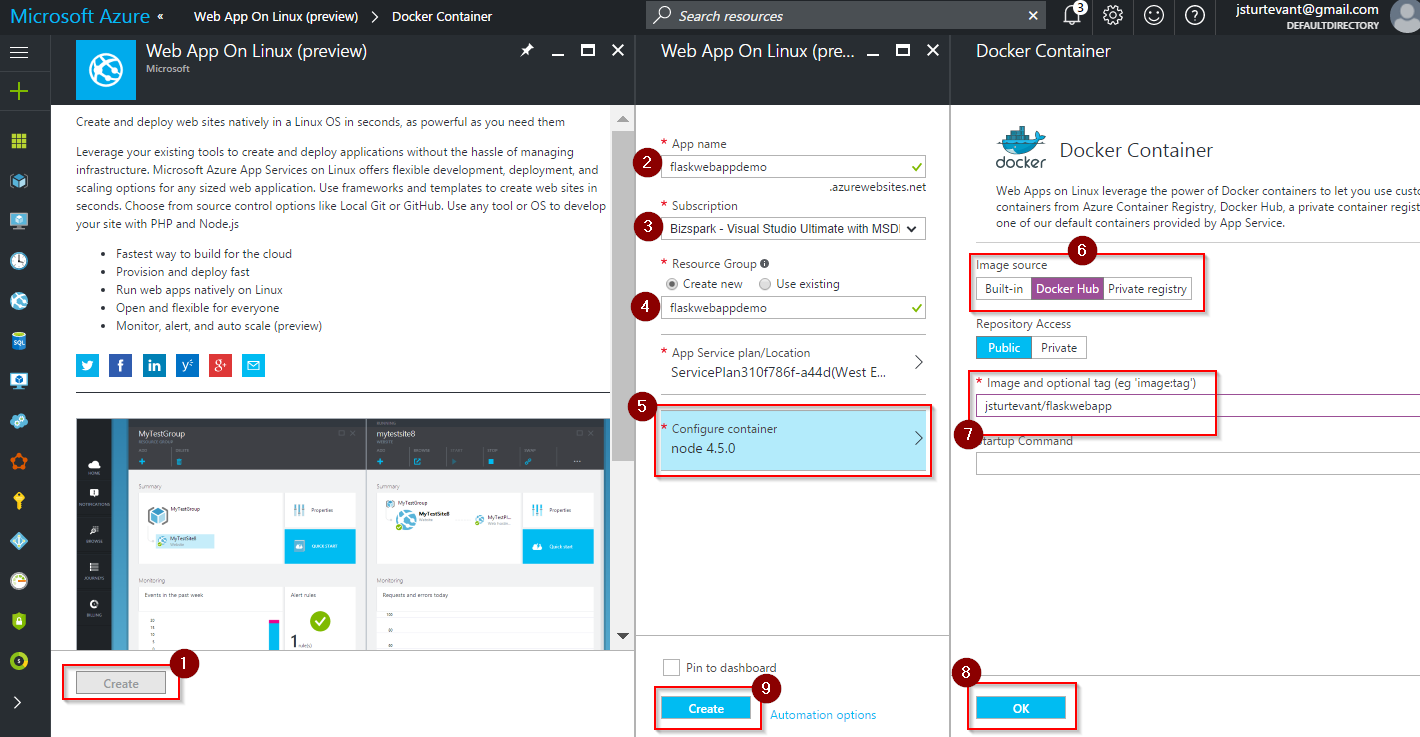Open portal settings gear icon
Viewport: 1420px width, 737px height.
pos(1113,16)
